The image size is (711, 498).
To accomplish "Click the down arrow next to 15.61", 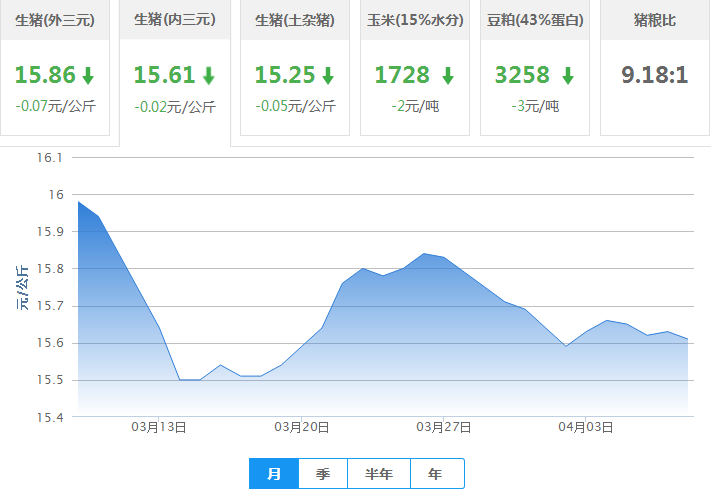I will 208,76.
